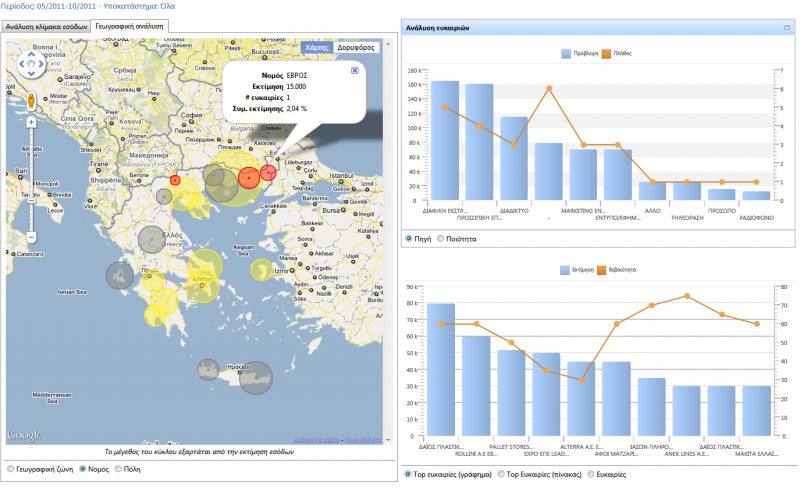Viewport: 800px width, 489px height.
Task: Open the Δεδομένα χάρτη link on the map
Action: click(x=316, y=439)
